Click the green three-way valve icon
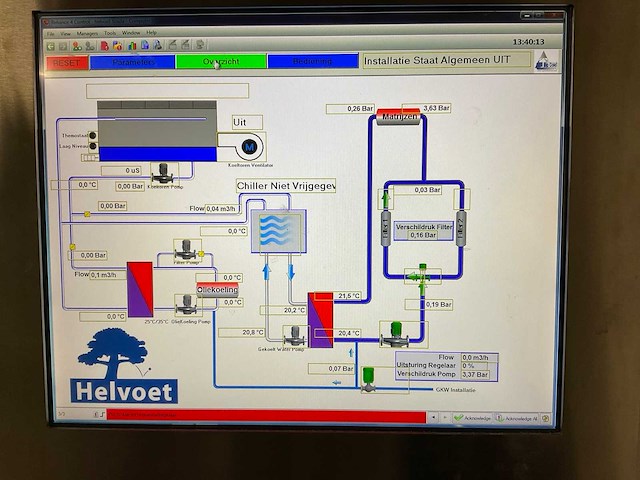 (421, 275)
